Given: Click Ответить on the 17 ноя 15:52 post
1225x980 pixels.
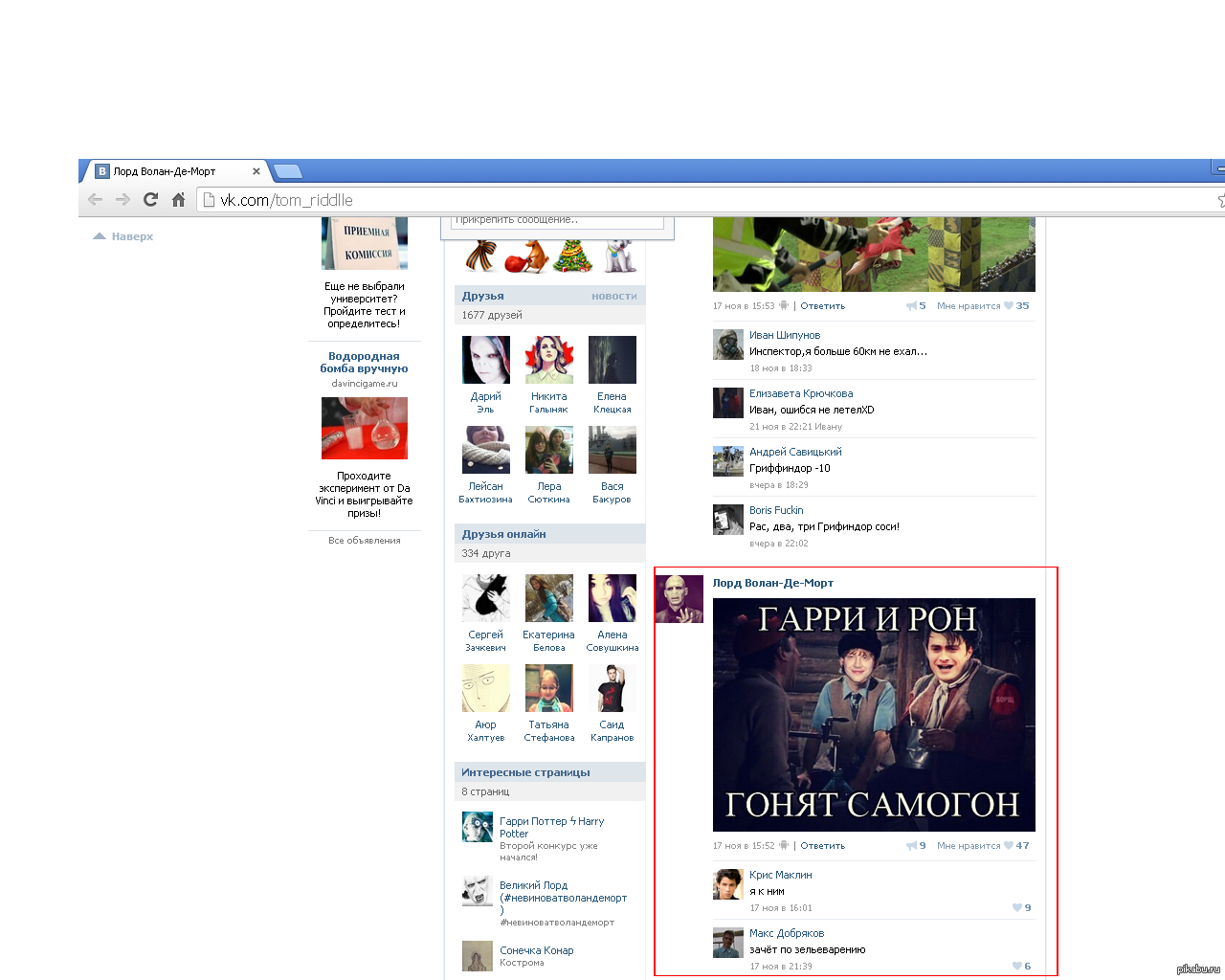Looking at the screenshot, I should point(822,846).
